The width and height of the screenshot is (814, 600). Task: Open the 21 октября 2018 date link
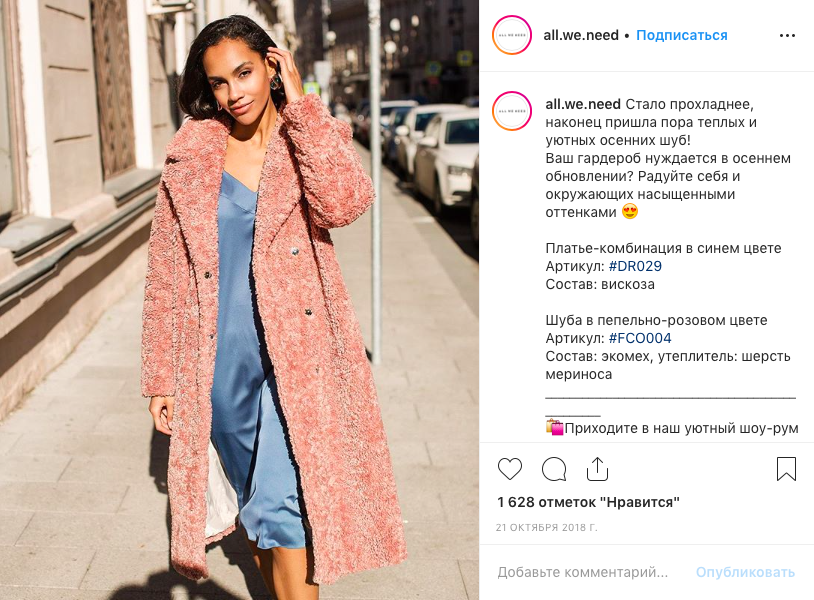[x=547, y=527]
